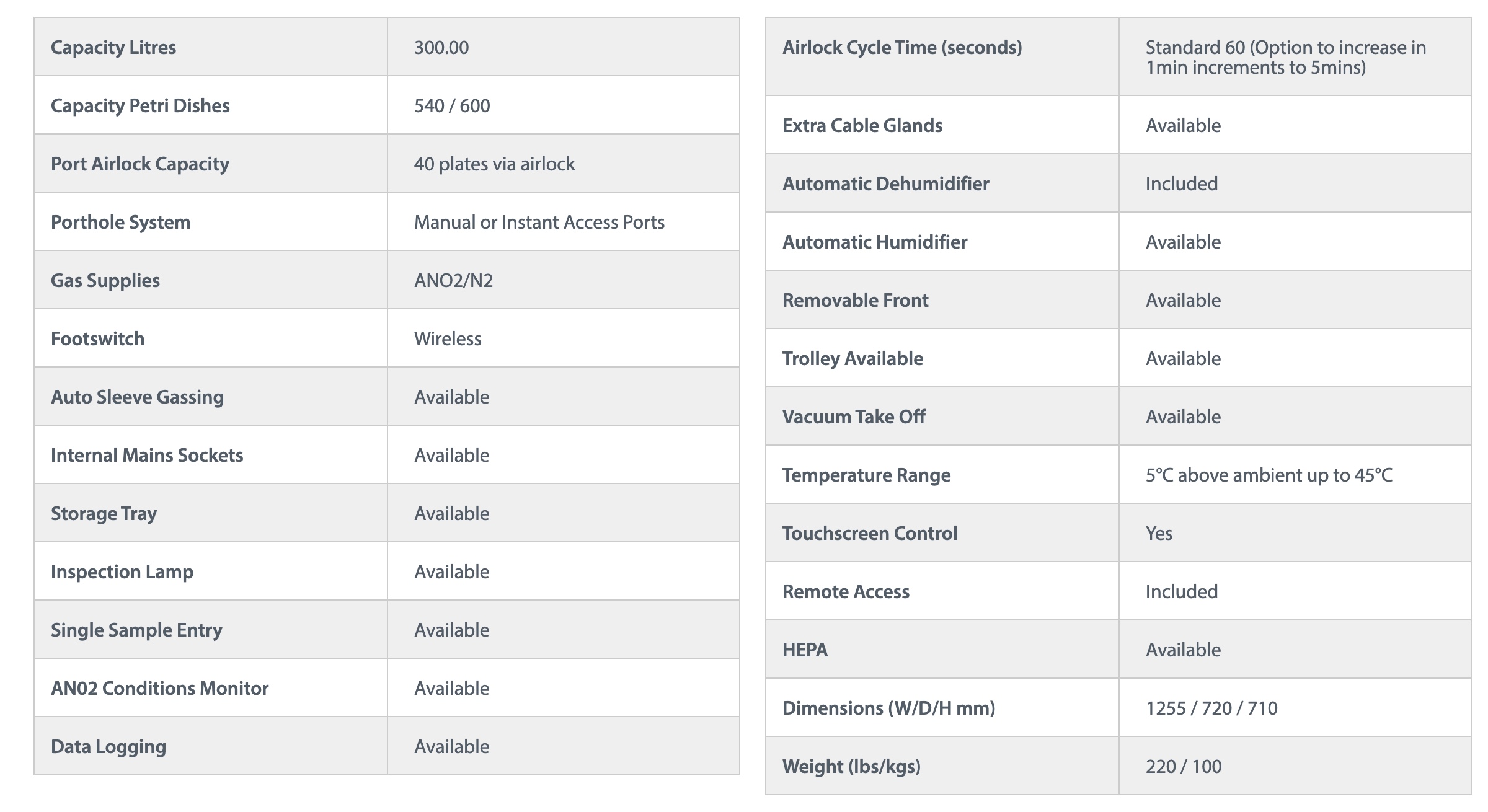
Task: Select the Standard 60 cycle time text
Action: pyautogui.click(x=1285, y=58)
